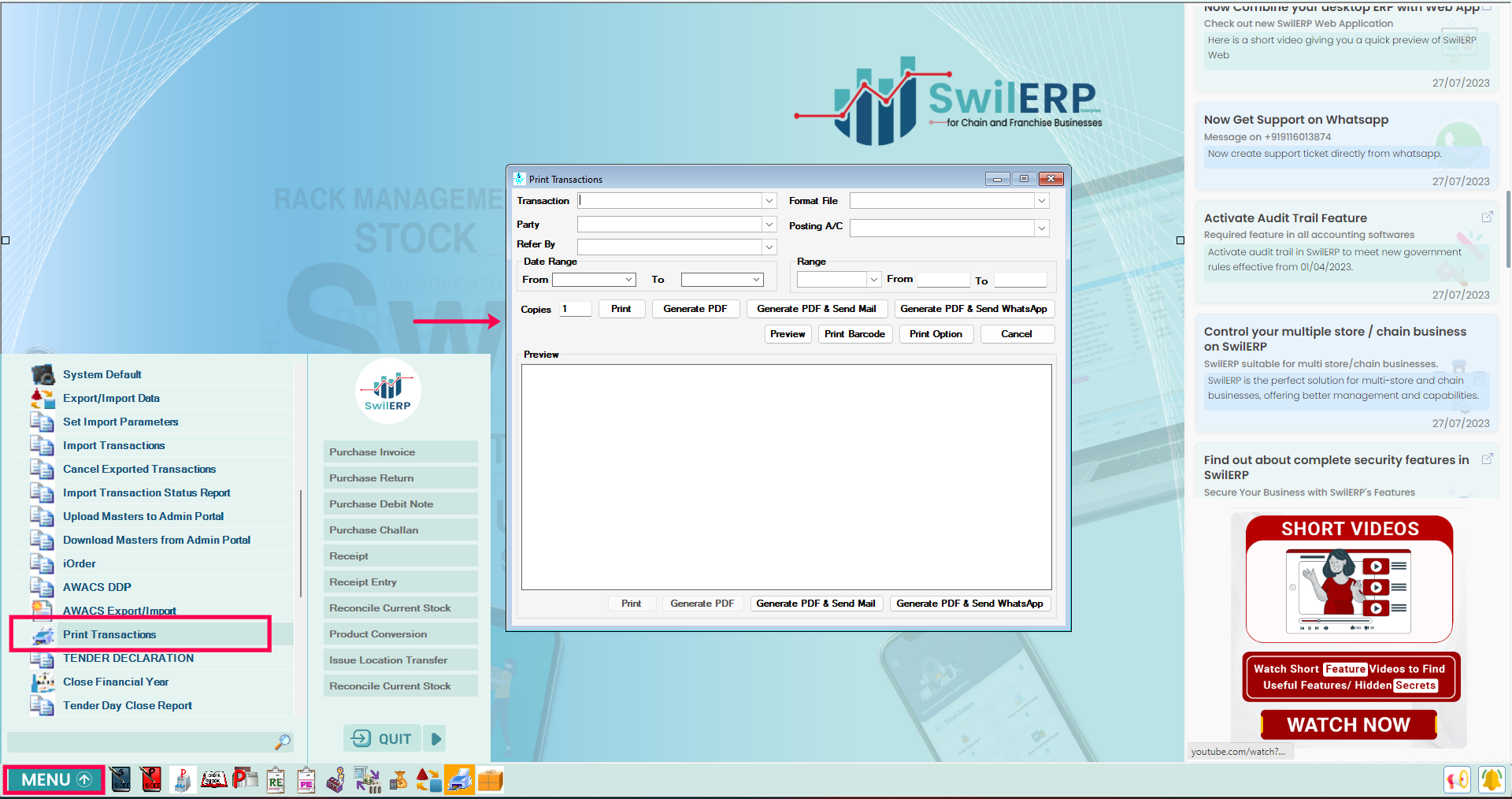This screenshot has width=1512, height=799.
Task: Open Issue Location Transfer shortcut
Action: [x=400, y=660]
